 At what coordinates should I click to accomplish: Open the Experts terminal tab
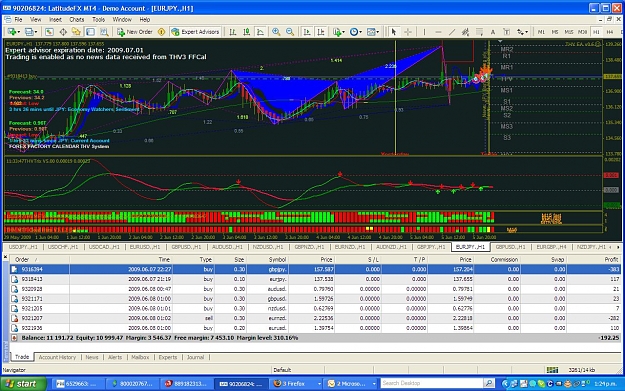click(168, 357)
